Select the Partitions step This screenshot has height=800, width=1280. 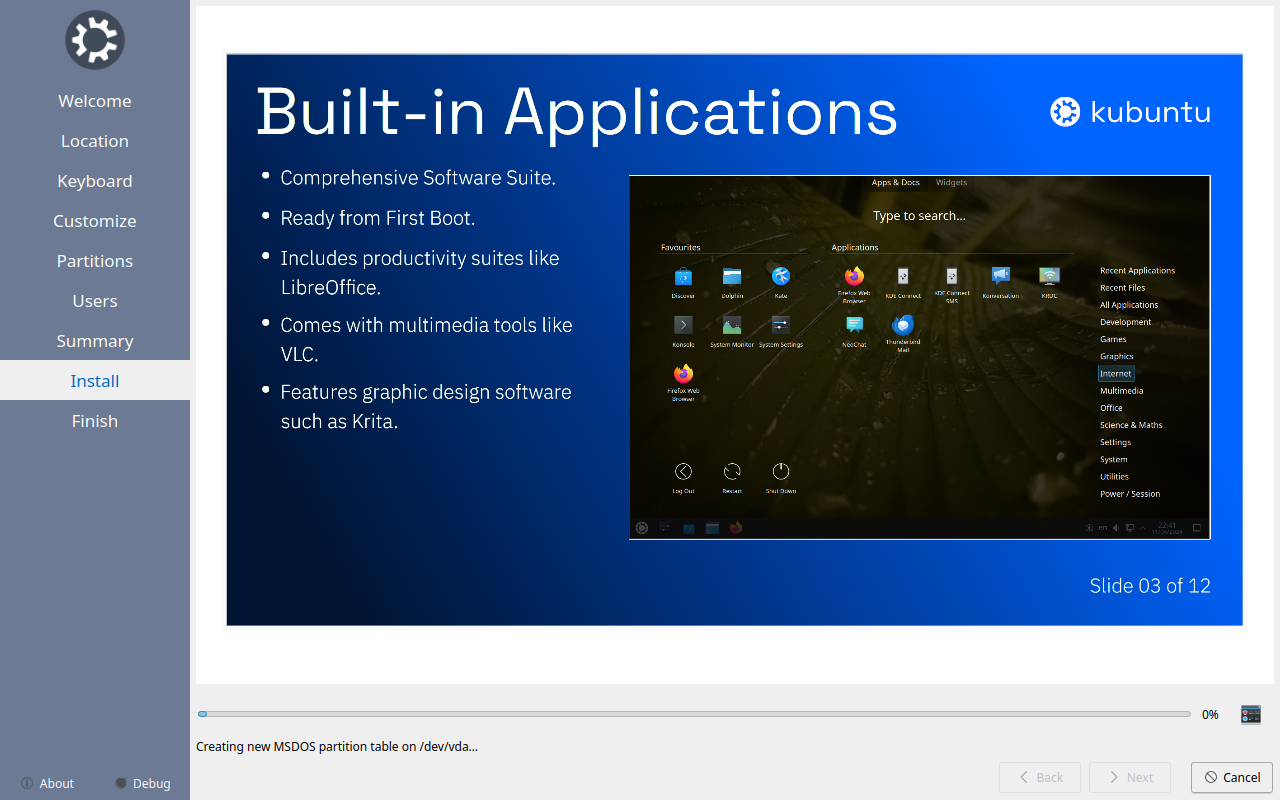click(x=95, y=261)
